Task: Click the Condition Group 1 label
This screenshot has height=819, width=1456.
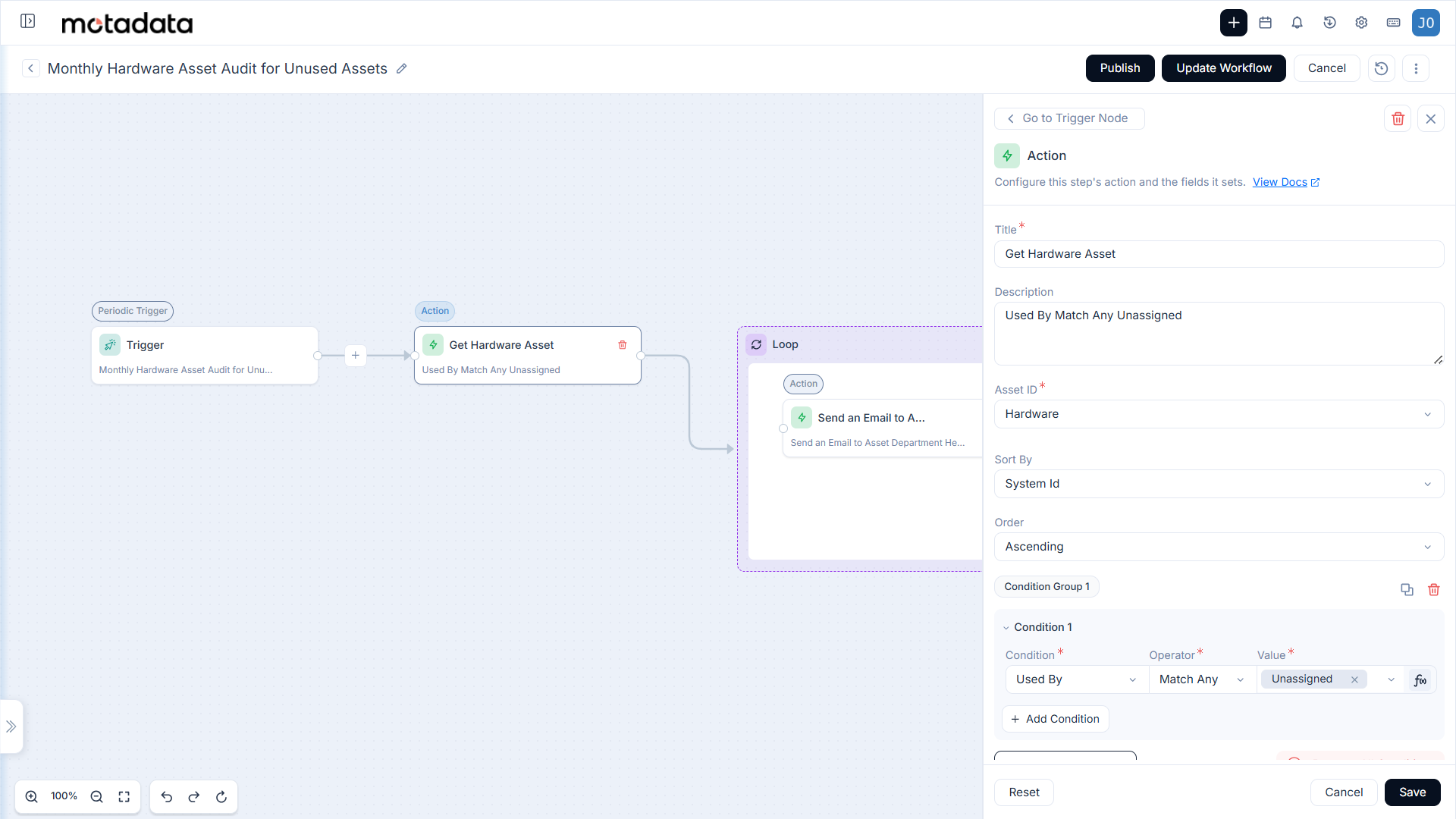Action: (1046, 587)
